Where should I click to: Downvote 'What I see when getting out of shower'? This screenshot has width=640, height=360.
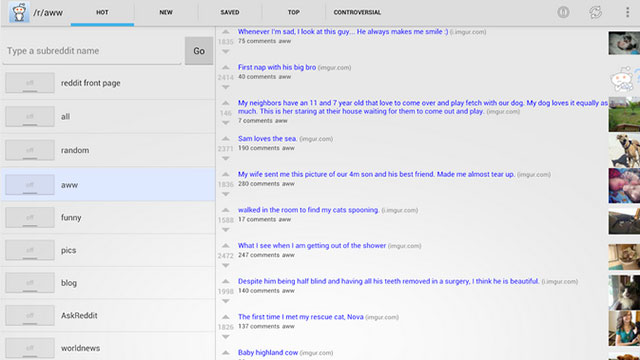pyautogui.click(x=226, y=265)
